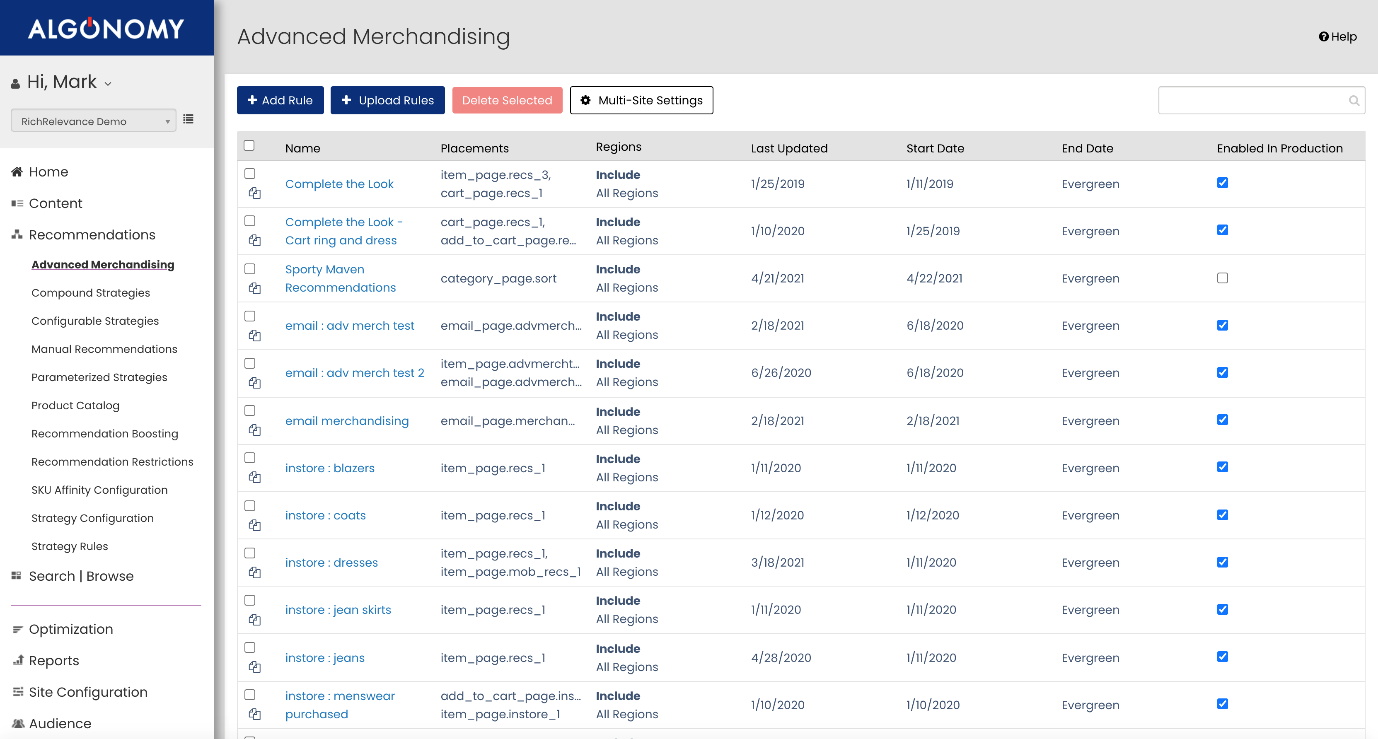Click the list icon beside the site selector

click(x=188, y=120)
